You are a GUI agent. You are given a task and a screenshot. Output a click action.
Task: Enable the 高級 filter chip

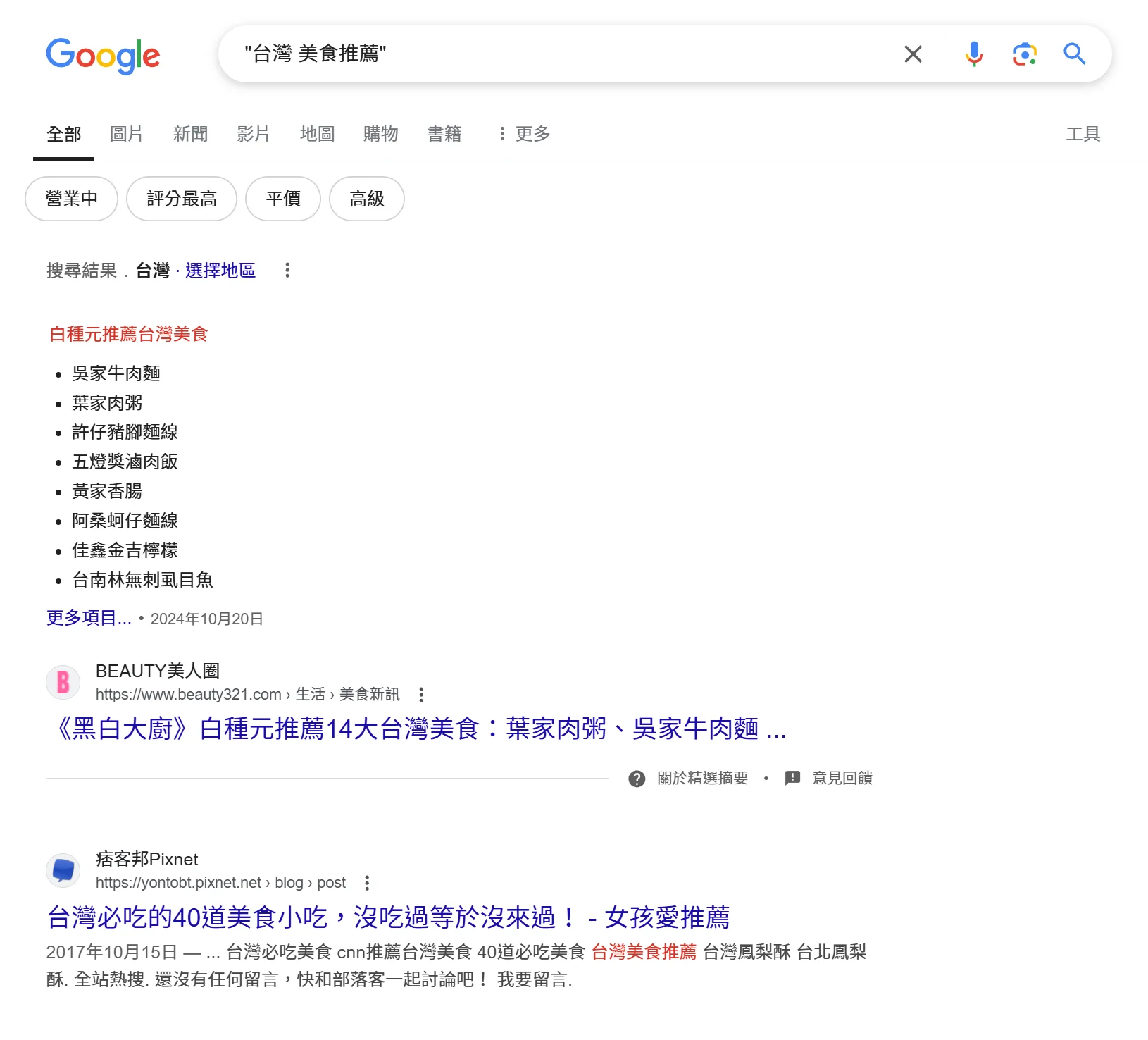pyautogui.click(x=367, y=199)
